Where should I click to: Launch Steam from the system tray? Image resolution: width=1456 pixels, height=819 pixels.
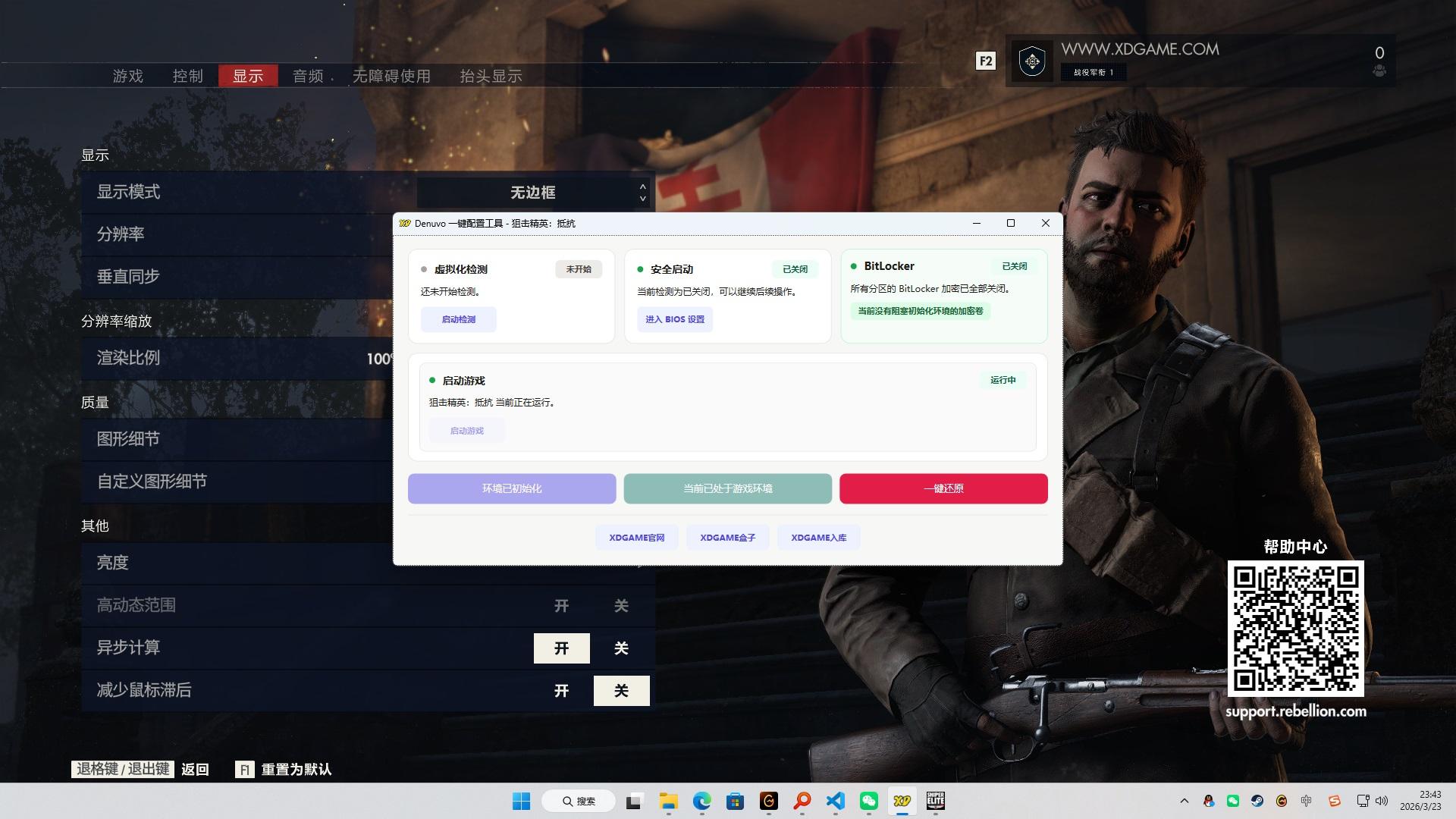[1257, 801]
